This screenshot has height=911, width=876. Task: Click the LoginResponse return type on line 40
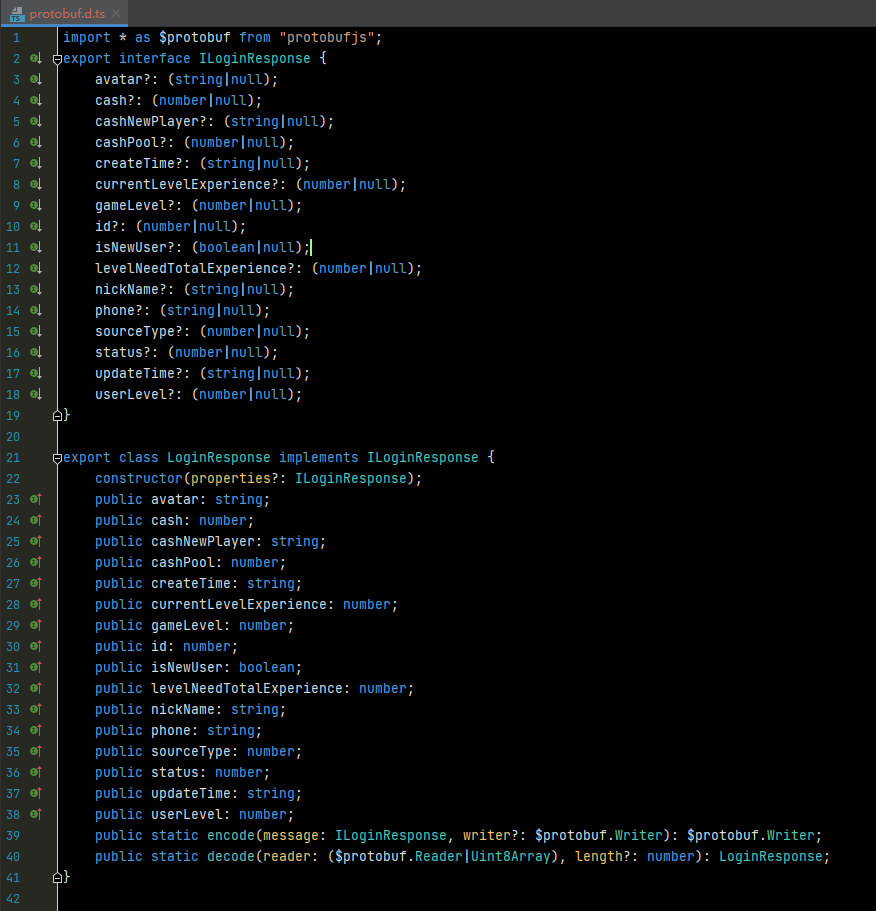tap(770, 856)
